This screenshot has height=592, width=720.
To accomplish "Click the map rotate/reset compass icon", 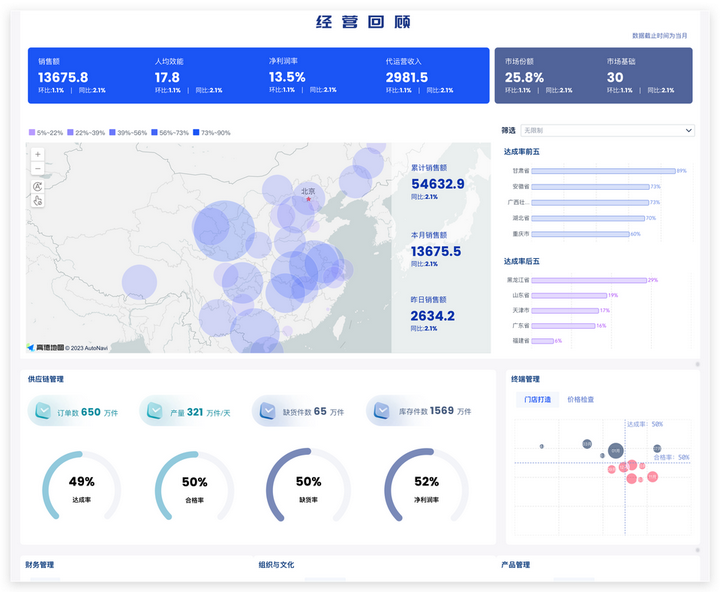I will (38, 186).
